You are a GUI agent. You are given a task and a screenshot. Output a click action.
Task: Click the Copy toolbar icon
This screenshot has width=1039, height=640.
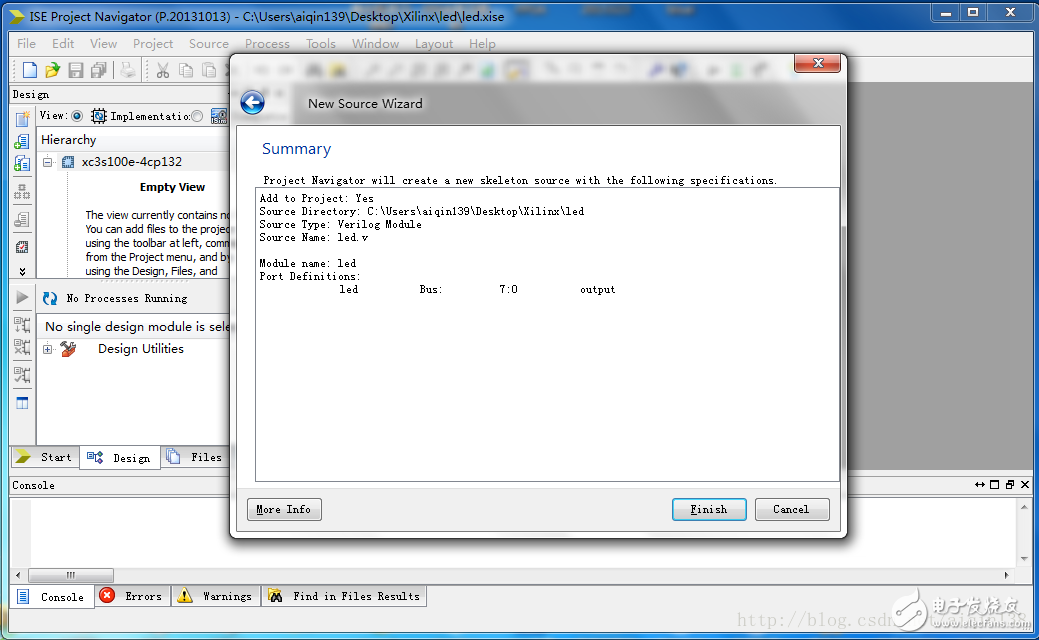(x=186, y=70)
